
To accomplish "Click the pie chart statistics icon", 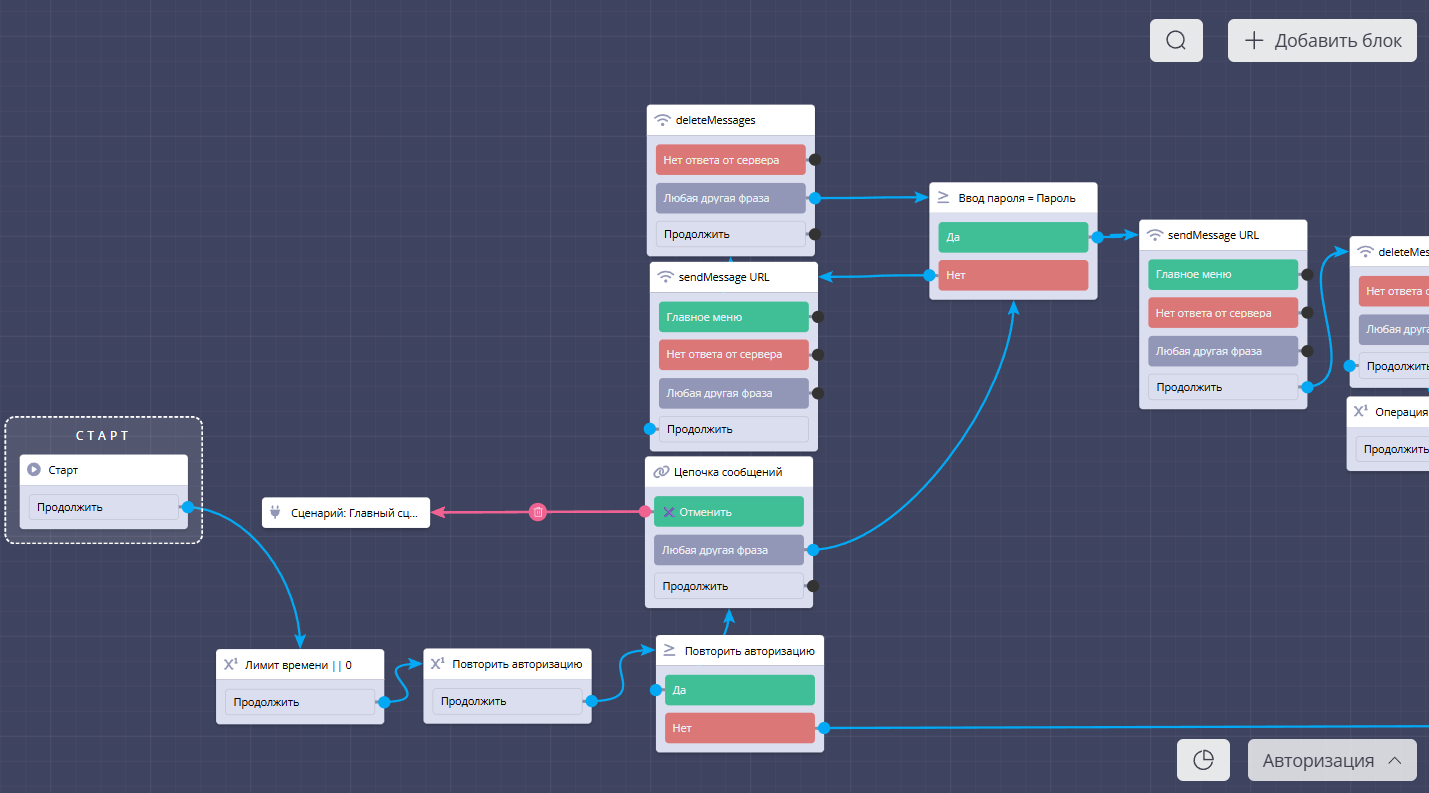I will click(1203, 760).
